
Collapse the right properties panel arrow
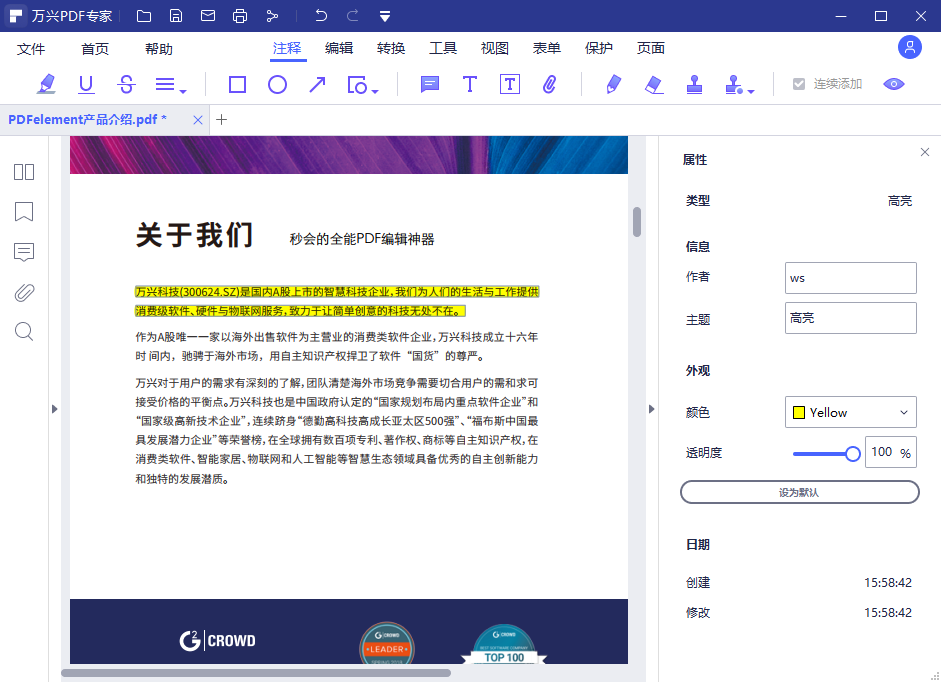(x=652, y=409)
